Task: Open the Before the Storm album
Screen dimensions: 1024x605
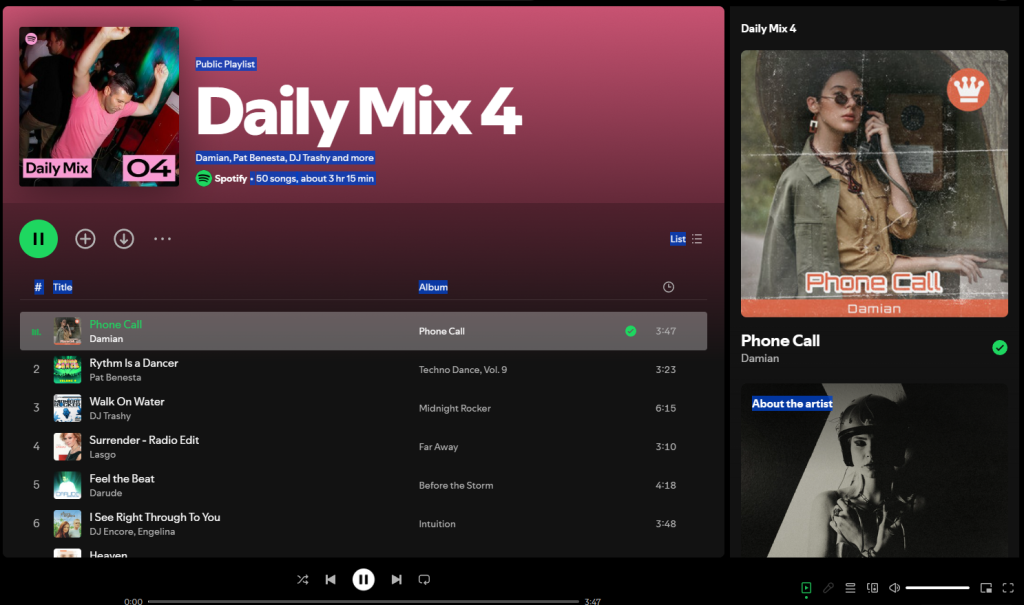Action: coord(456,485)
